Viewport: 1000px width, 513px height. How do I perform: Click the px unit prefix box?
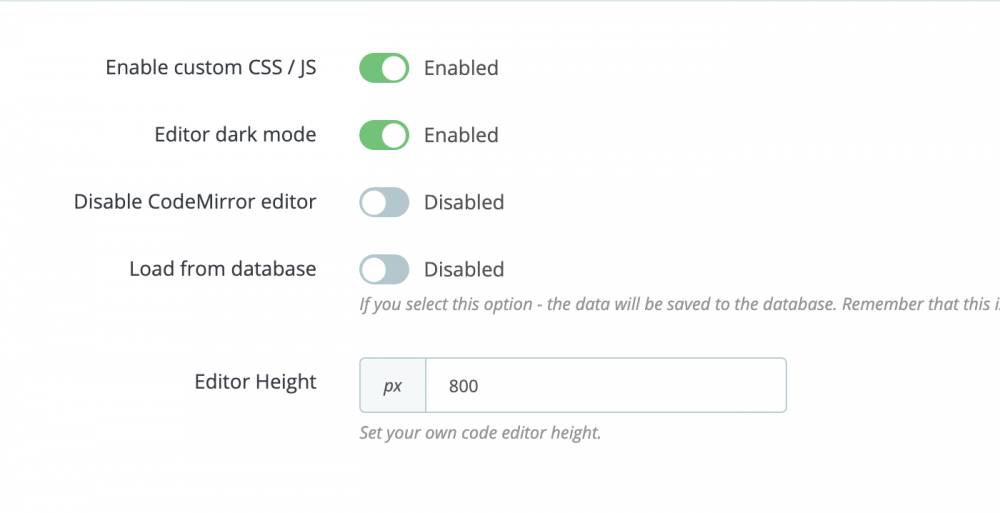coord(393,385)
